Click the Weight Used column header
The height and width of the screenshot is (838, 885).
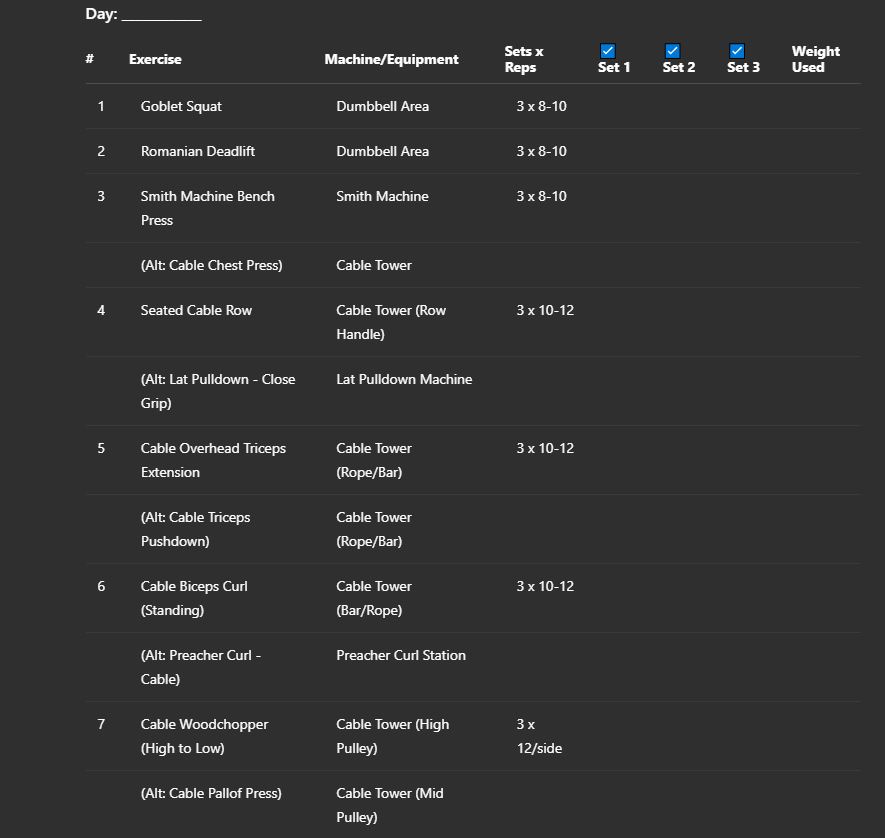click(816, 59)
